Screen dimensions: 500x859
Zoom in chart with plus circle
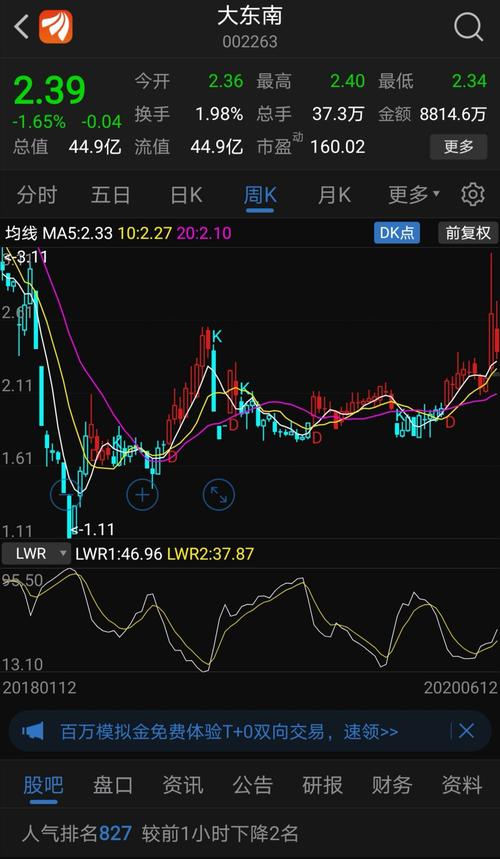142,495
